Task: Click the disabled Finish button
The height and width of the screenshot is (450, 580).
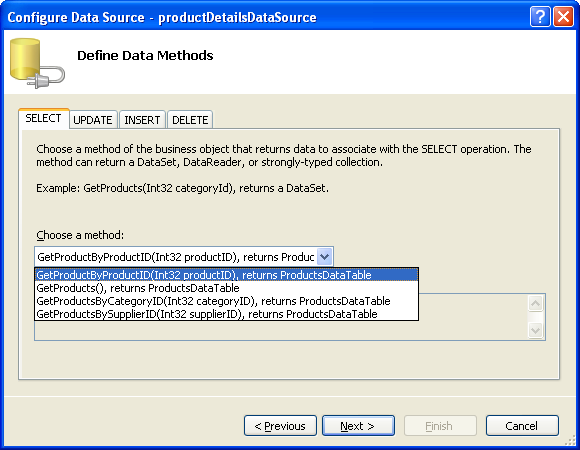Action: coord(440,426)
